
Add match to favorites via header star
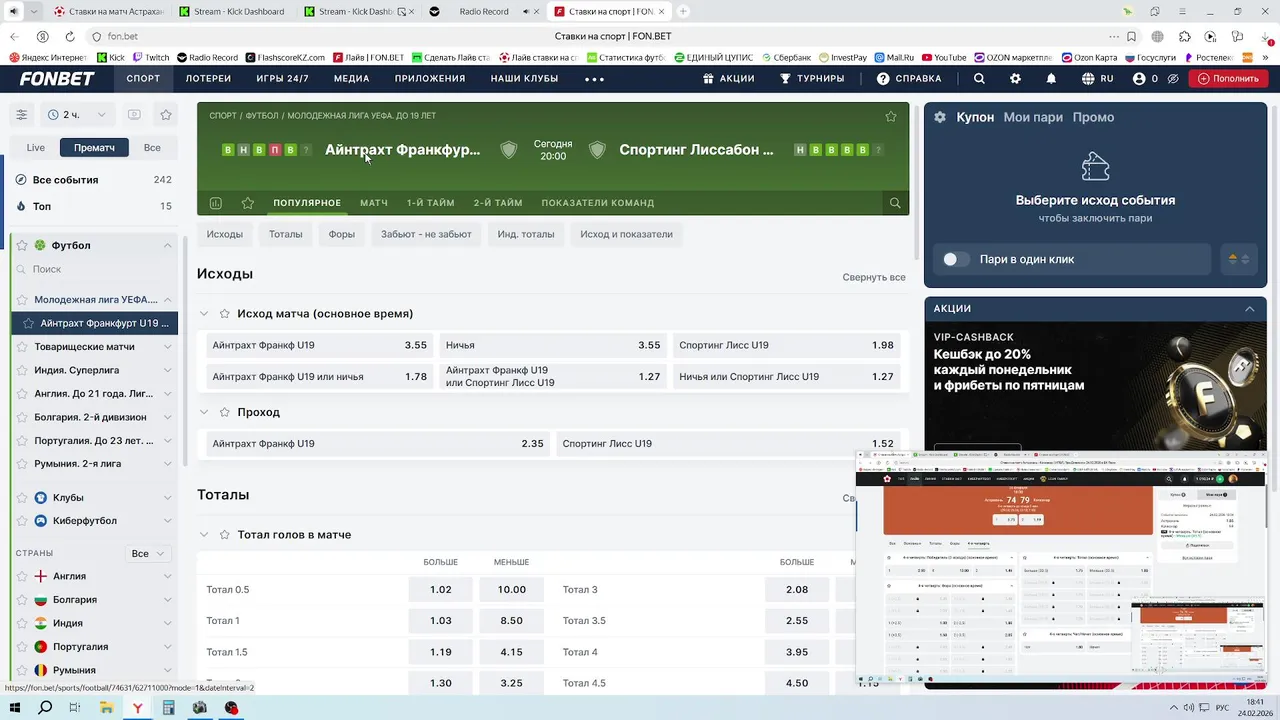(x=891, y=116)
